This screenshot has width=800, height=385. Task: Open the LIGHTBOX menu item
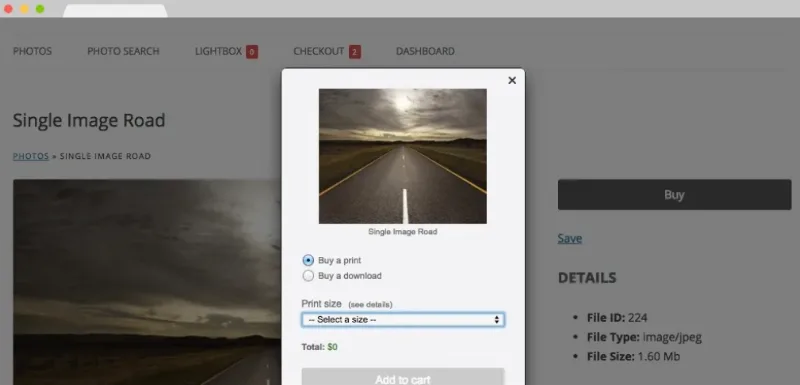(x=218, y=51)
